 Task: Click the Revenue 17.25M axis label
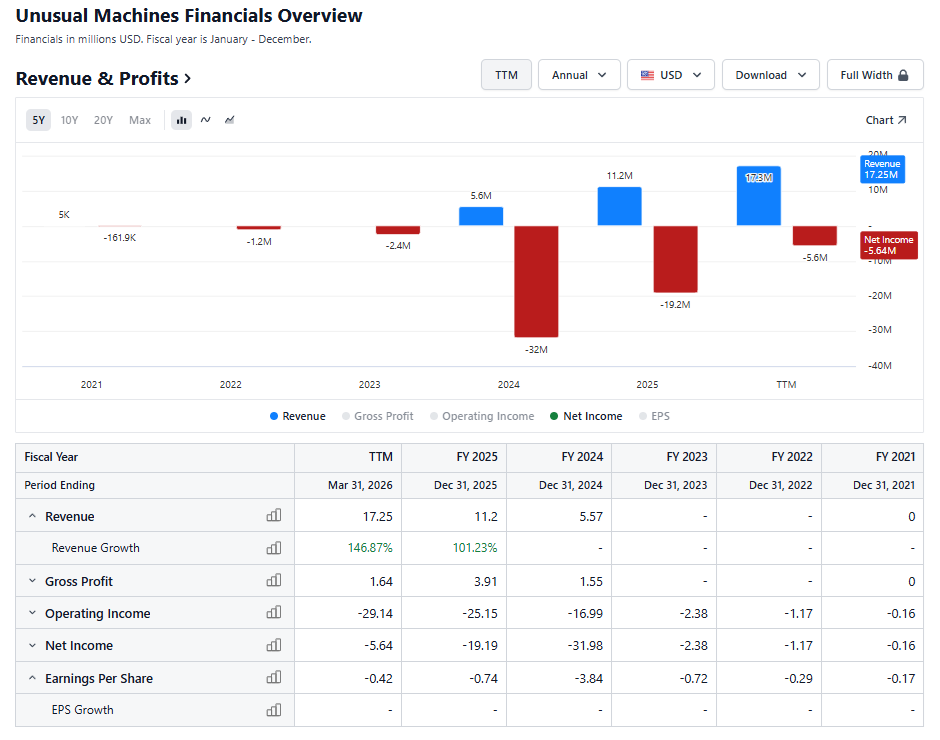pyautogui.click(x=882, y=169)
